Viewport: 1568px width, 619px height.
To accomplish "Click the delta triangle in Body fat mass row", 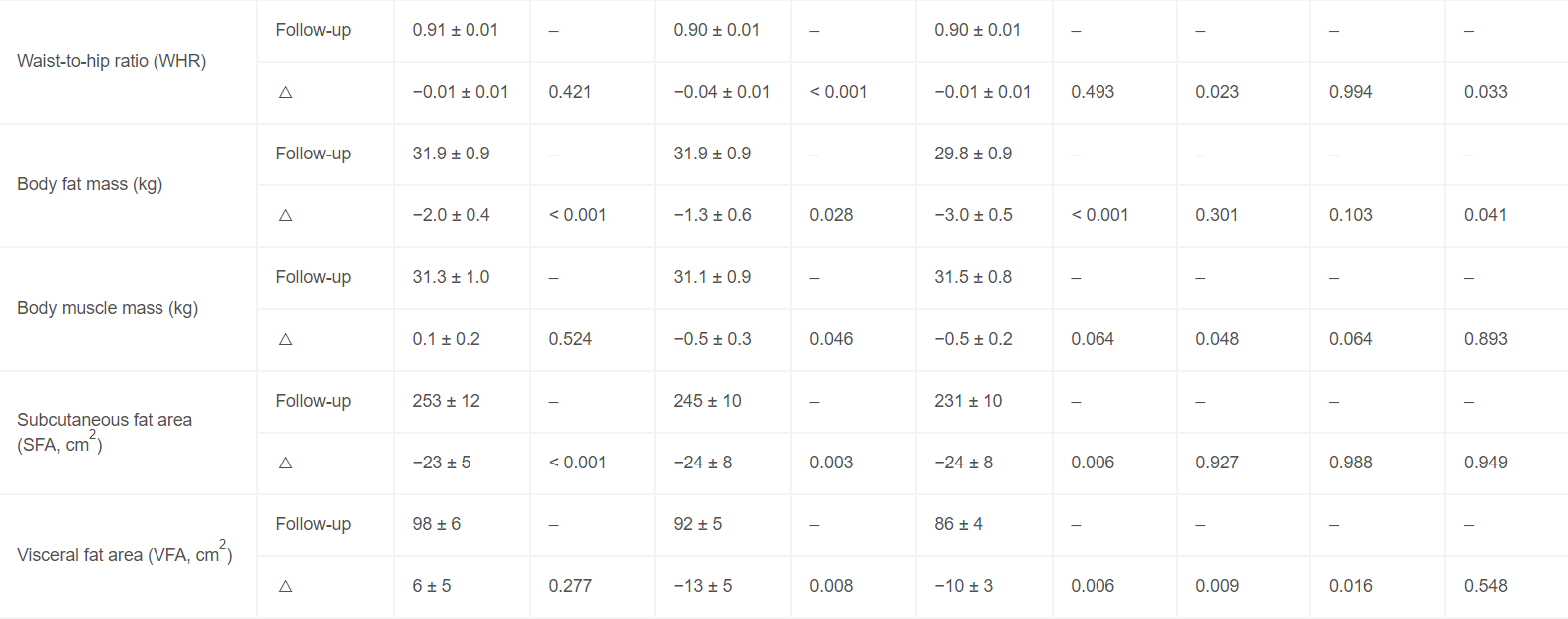I will point(286,215).
